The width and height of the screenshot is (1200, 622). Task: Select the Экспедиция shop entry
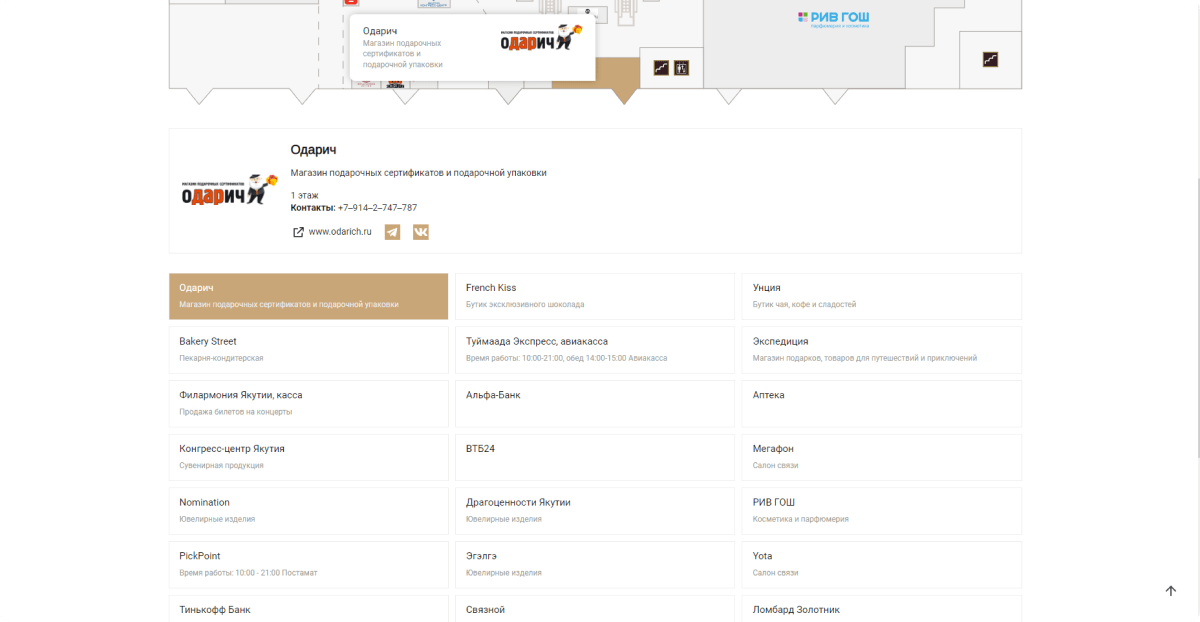pos(881,350)
